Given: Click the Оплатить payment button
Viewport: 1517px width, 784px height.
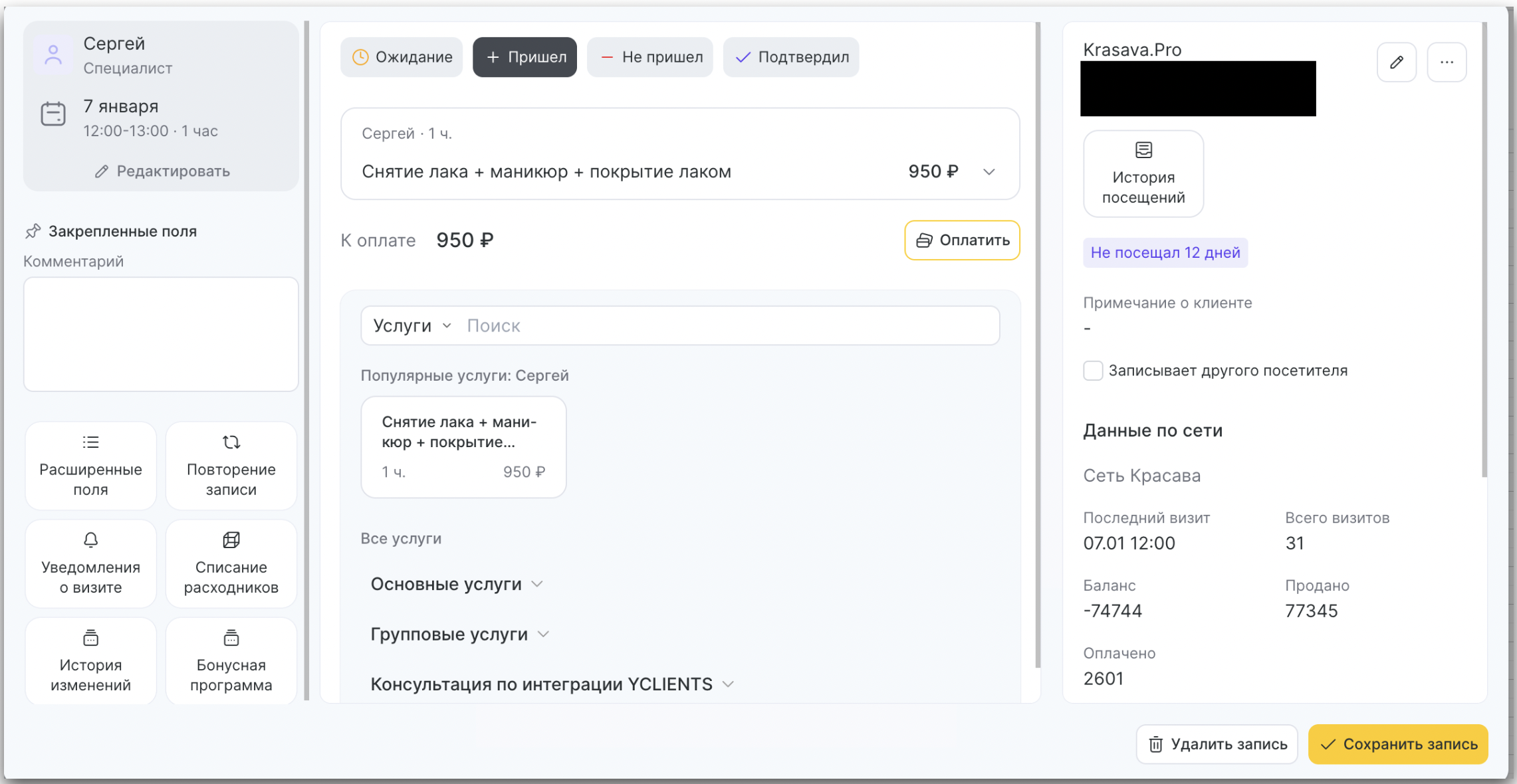Looking at the screenshot, I should (962, 240).
